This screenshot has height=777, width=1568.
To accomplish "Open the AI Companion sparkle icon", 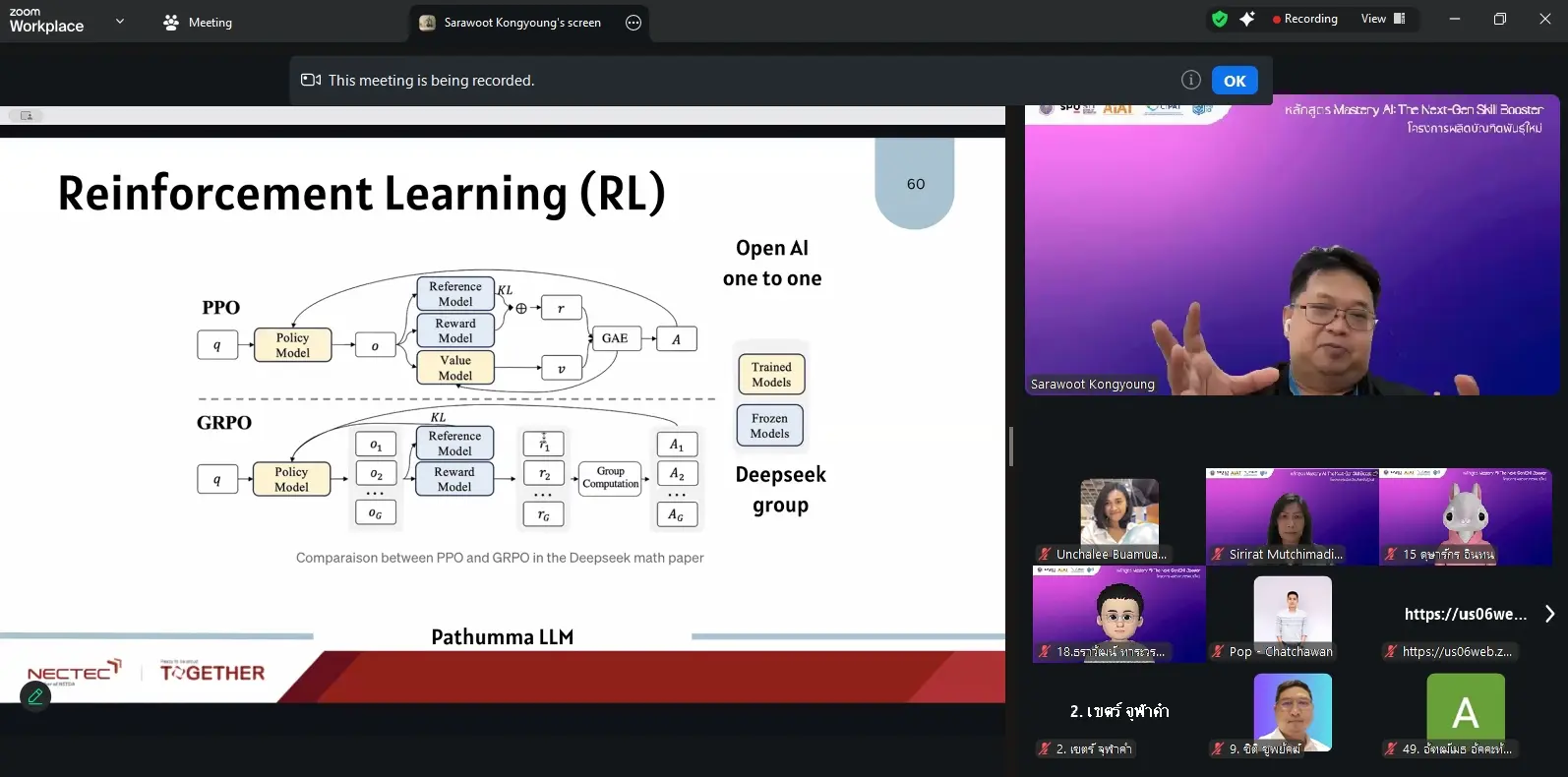I will tap(1247, 19).
